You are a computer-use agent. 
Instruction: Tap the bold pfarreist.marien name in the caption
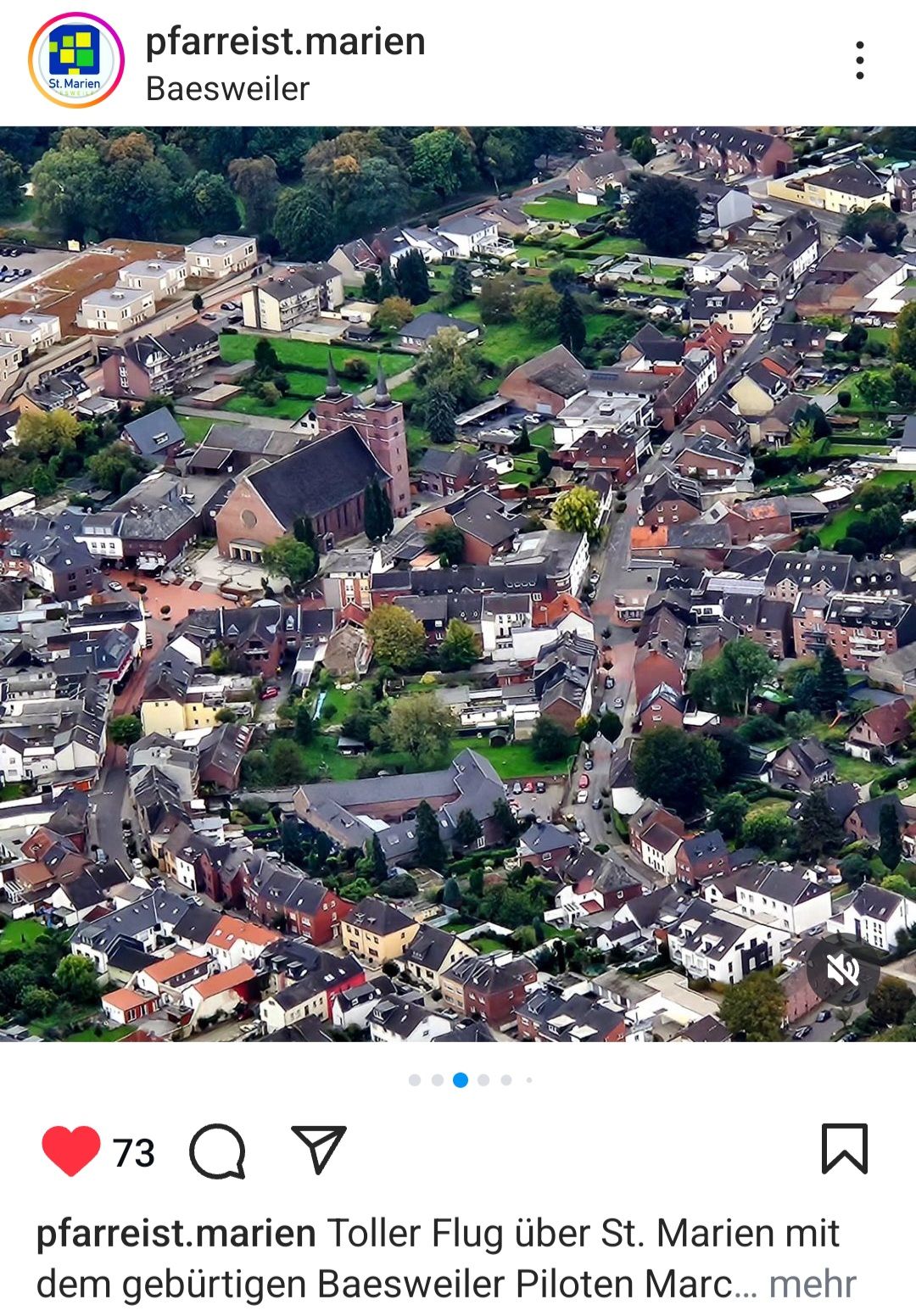pyautogui.click(x=176, y=1233)
